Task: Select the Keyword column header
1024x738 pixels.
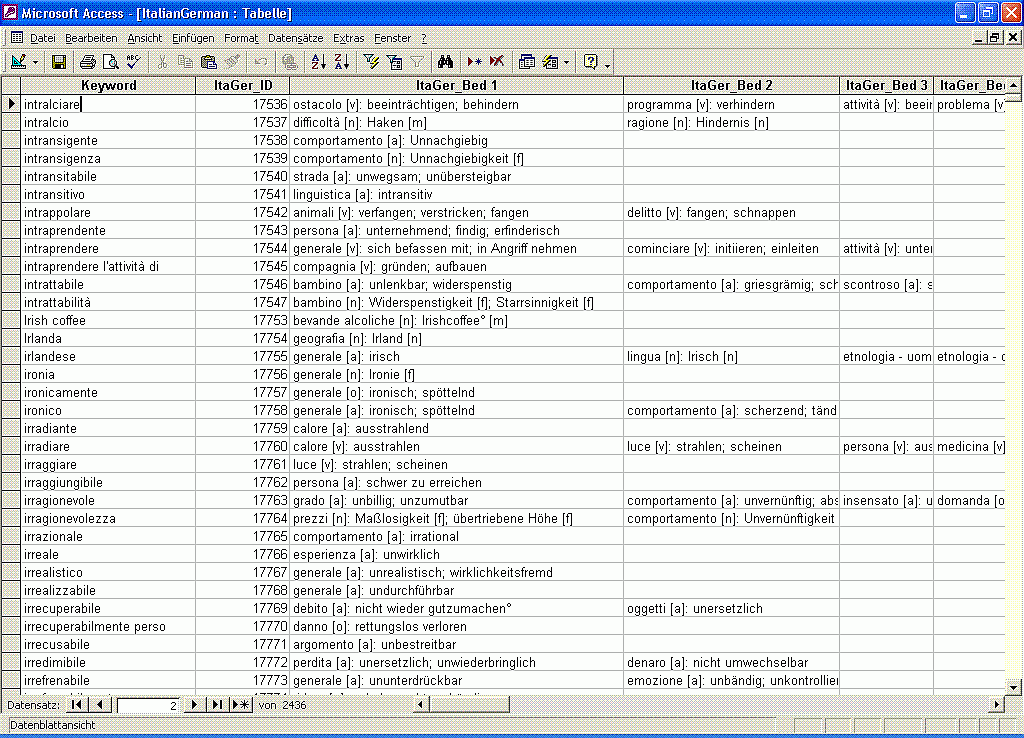Action: click(108, 86)
